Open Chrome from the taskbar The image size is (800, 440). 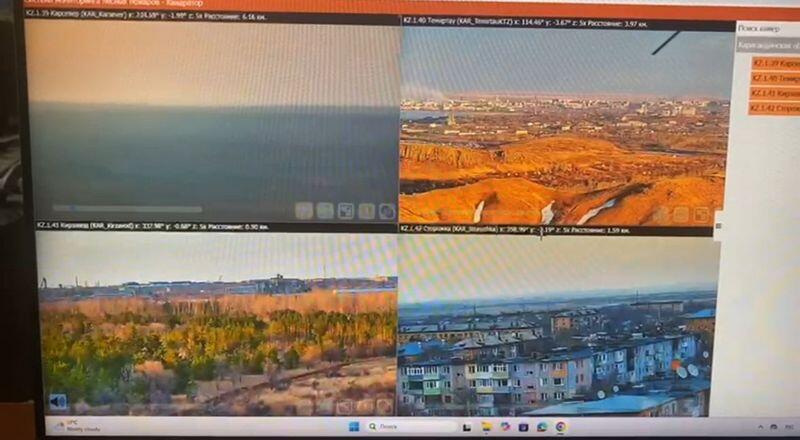tap(561, 427)
